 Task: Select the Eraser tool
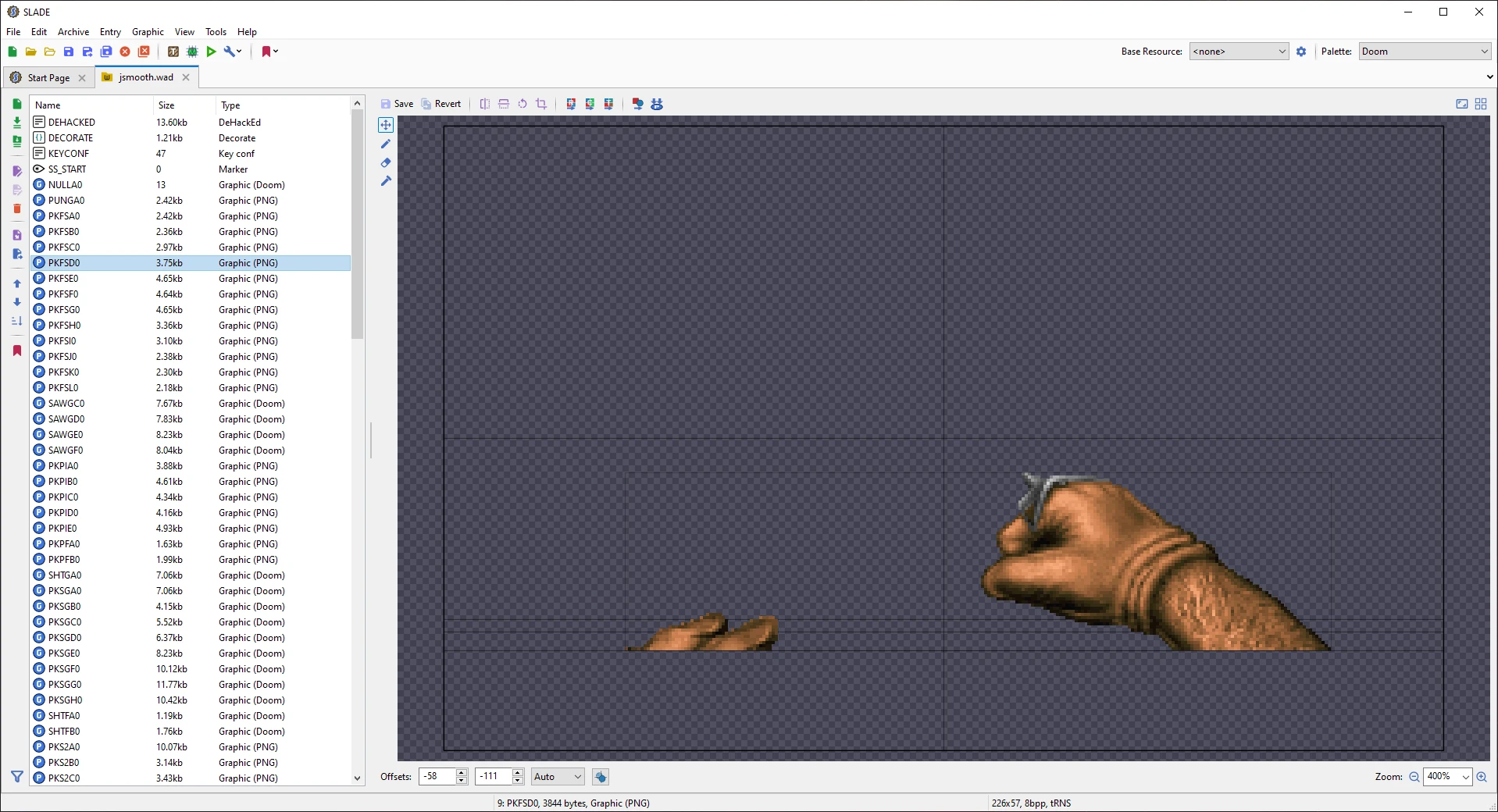[386, 162]
